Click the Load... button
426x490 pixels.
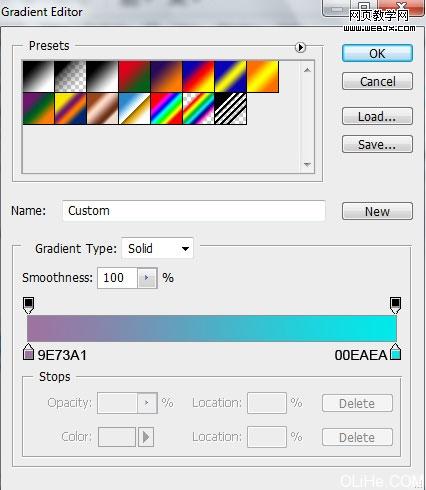pos(377,116)
